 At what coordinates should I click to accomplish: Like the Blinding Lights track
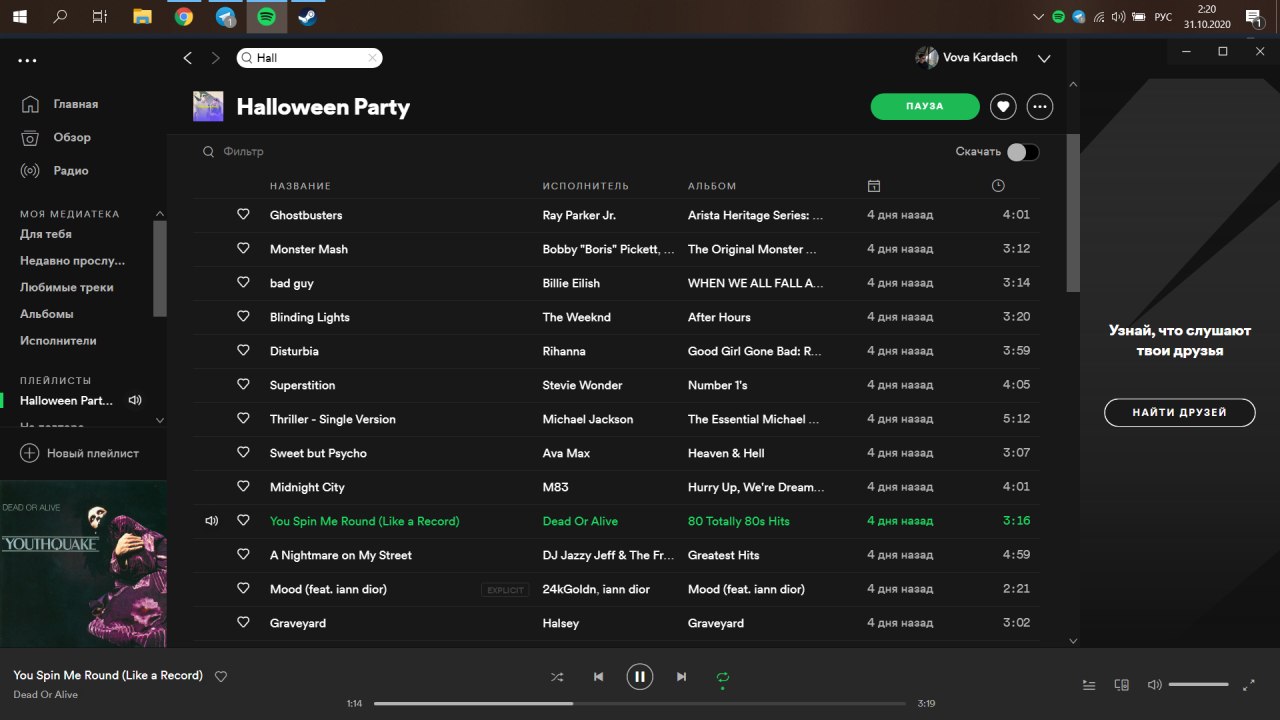tap(243, 316)
